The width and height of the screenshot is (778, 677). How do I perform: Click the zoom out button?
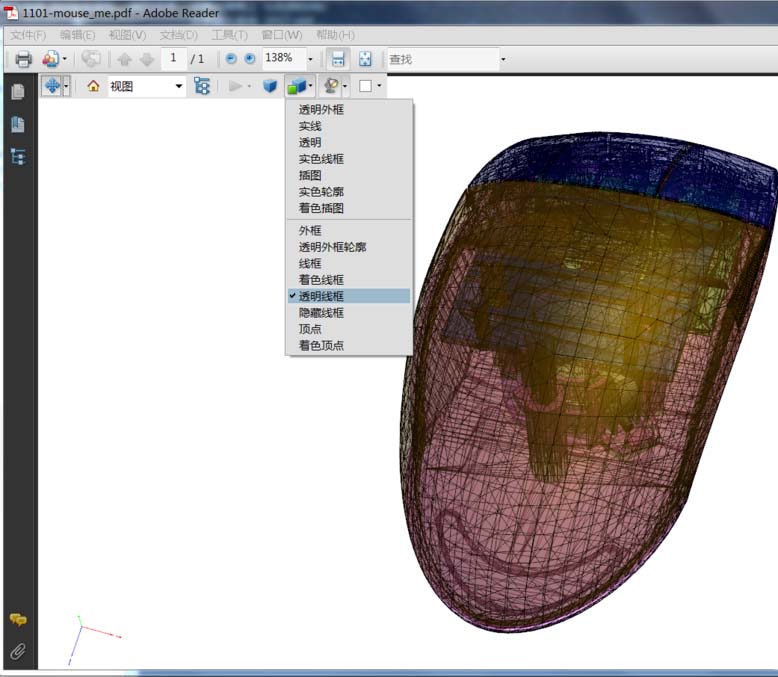[231, 59]
